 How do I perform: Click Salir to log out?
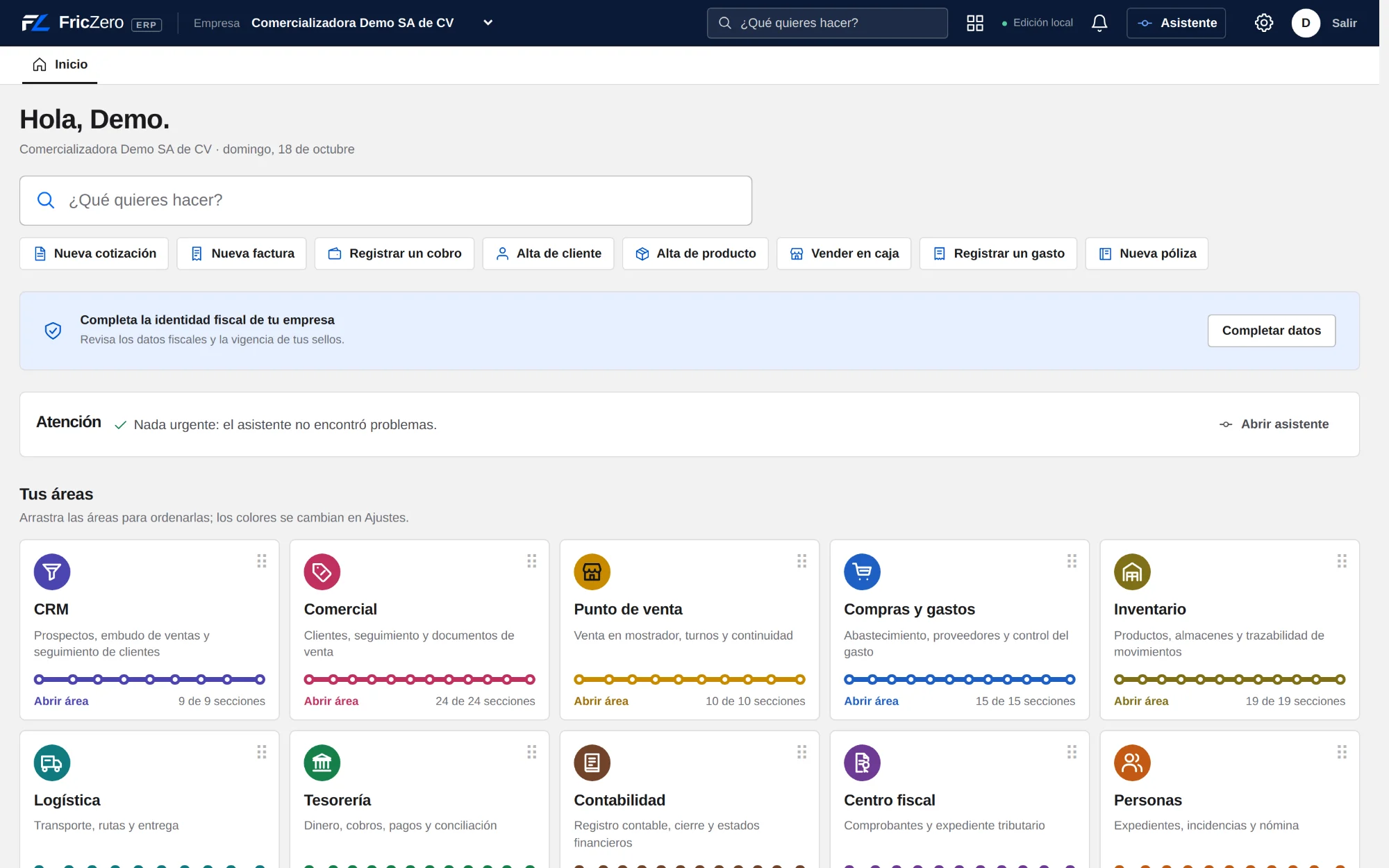pyautogui.click(x=1344, y=23)
